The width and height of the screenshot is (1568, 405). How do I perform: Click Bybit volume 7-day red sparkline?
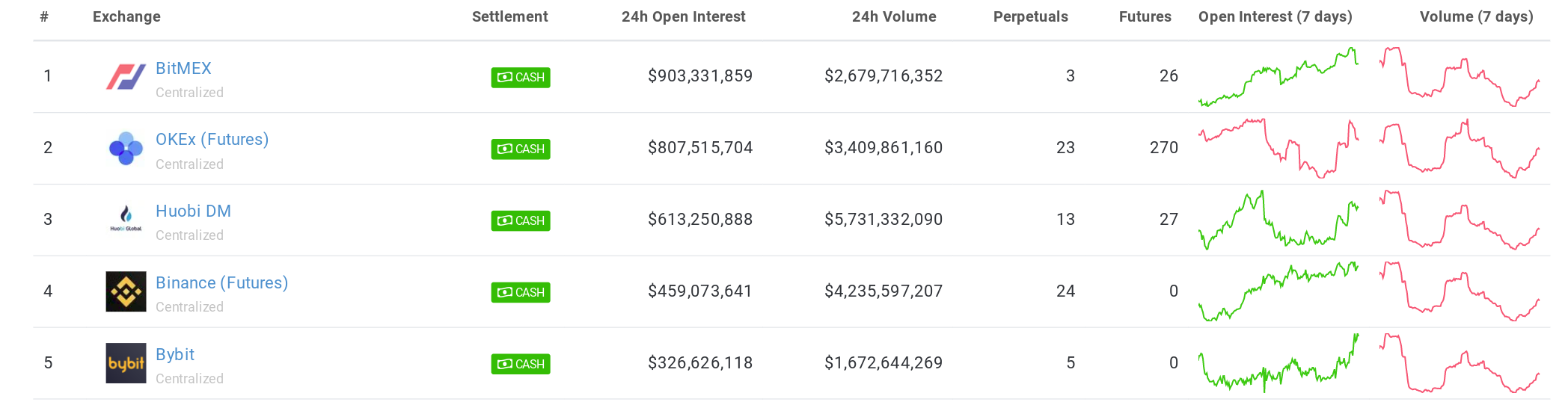click(1460, 363)
